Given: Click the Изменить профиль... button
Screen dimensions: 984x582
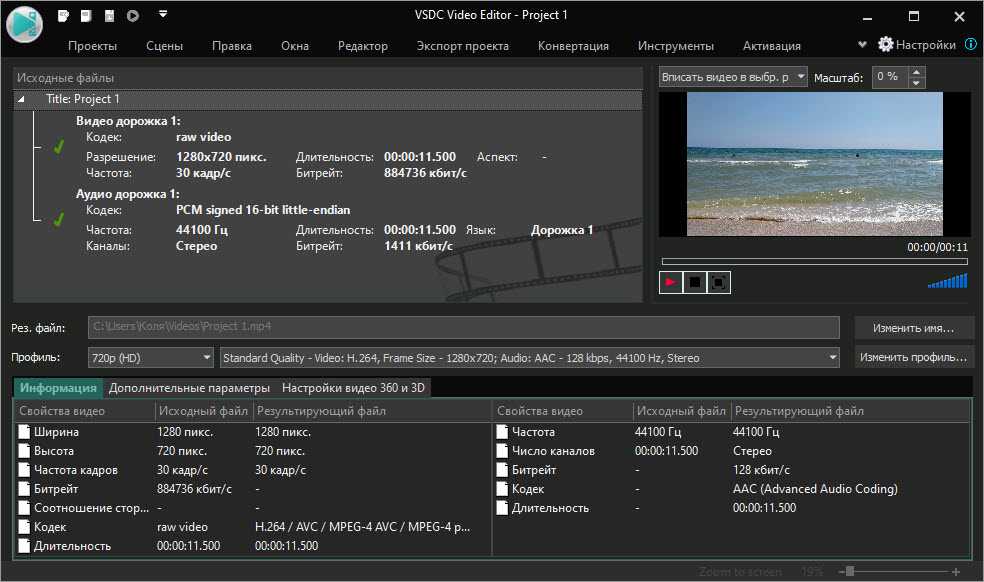Looking at the screenshot, I should (913, 357).
